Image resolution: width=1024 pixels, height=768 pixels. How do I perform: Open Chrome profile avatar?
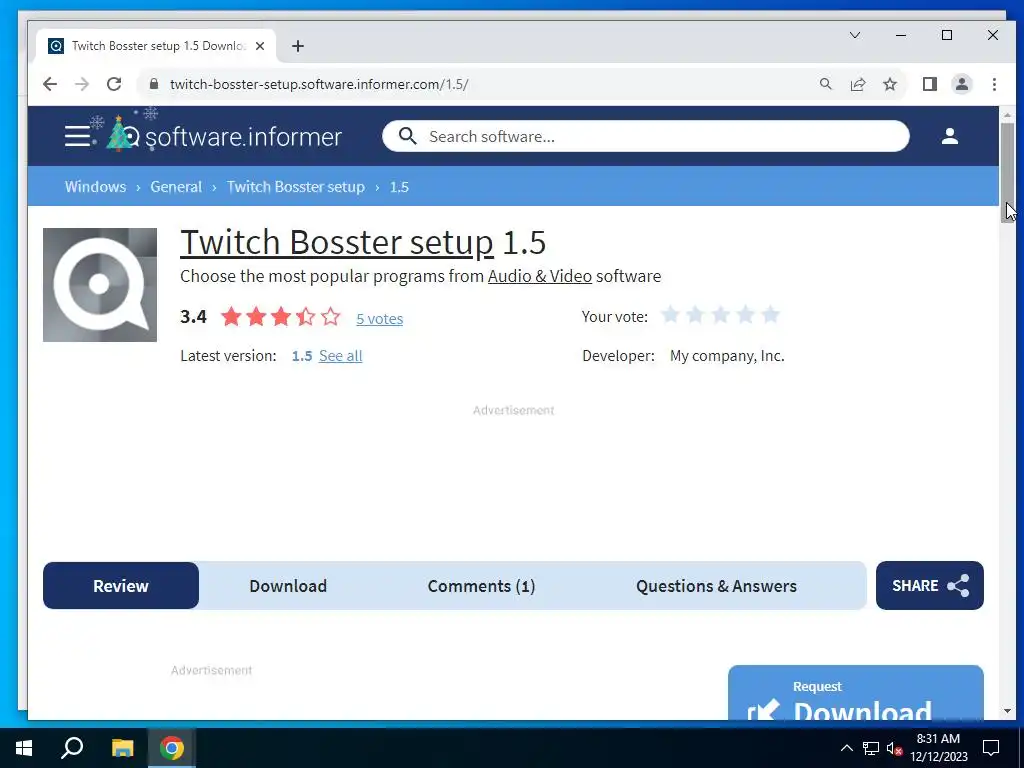point(961,84)
